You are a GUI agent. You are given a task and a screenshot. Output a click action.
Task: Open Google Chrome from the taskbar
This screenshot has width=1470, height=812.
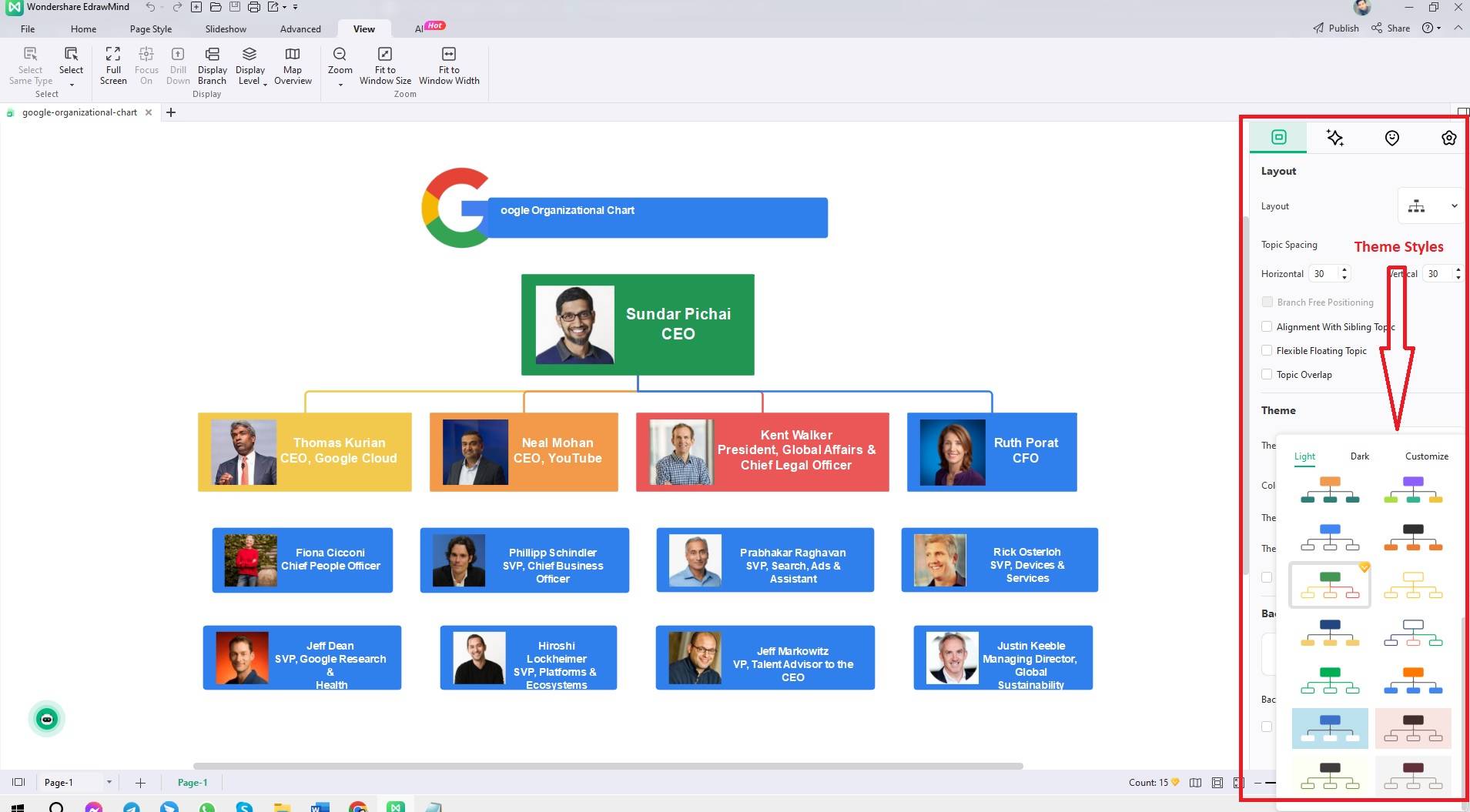pos(358,807)
